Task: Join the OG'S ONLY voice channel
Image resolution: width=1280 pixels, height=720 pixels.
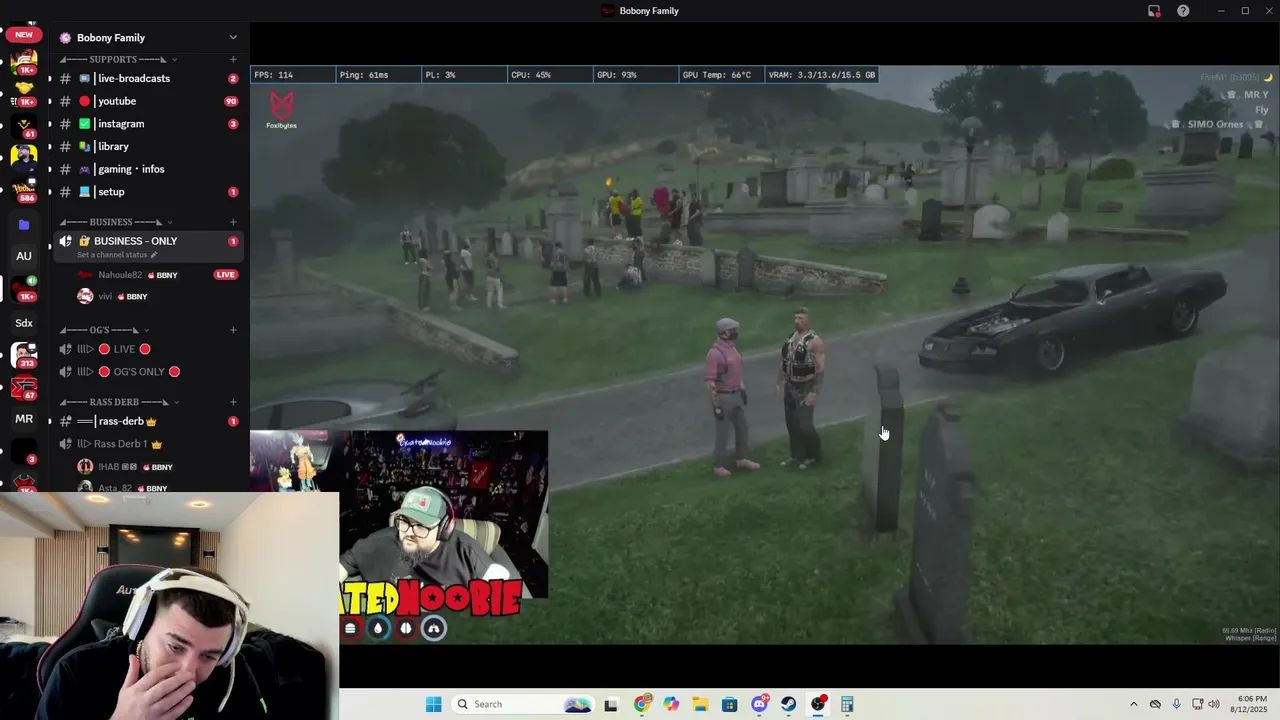Action: pyautogui.click(x=148, y=372)
